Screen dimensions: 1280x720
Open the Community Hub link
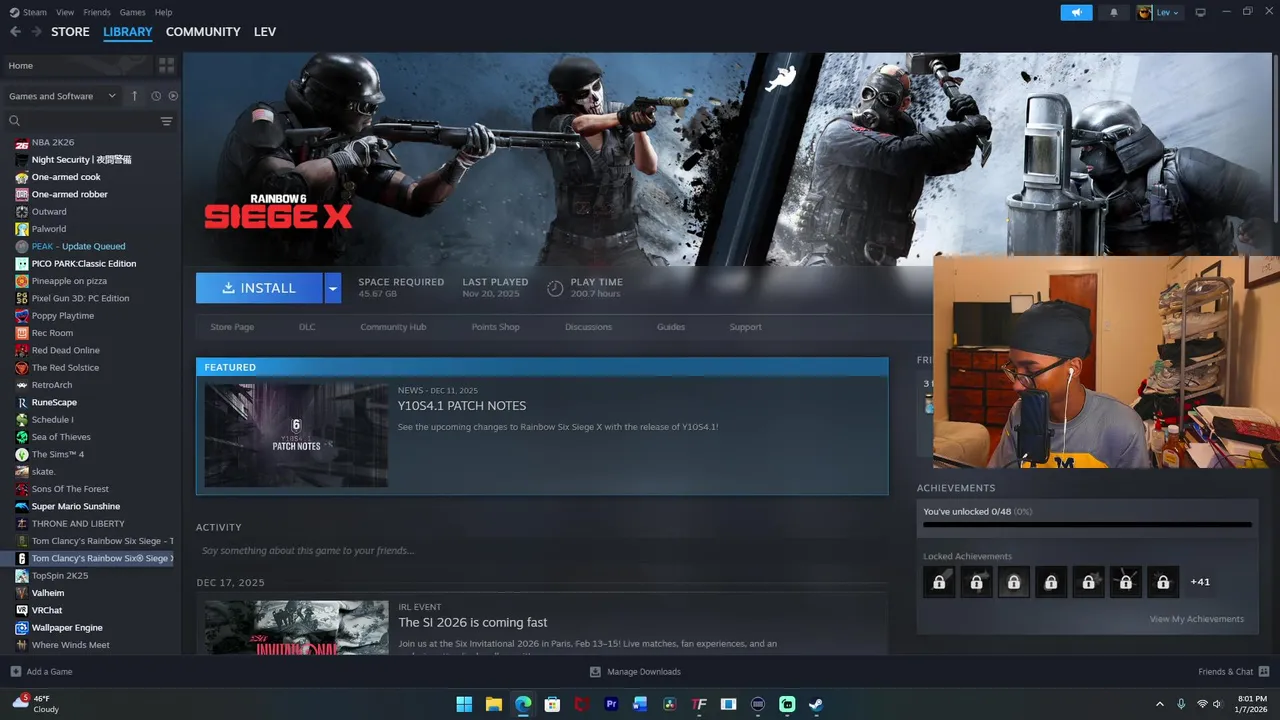point(393,327)
